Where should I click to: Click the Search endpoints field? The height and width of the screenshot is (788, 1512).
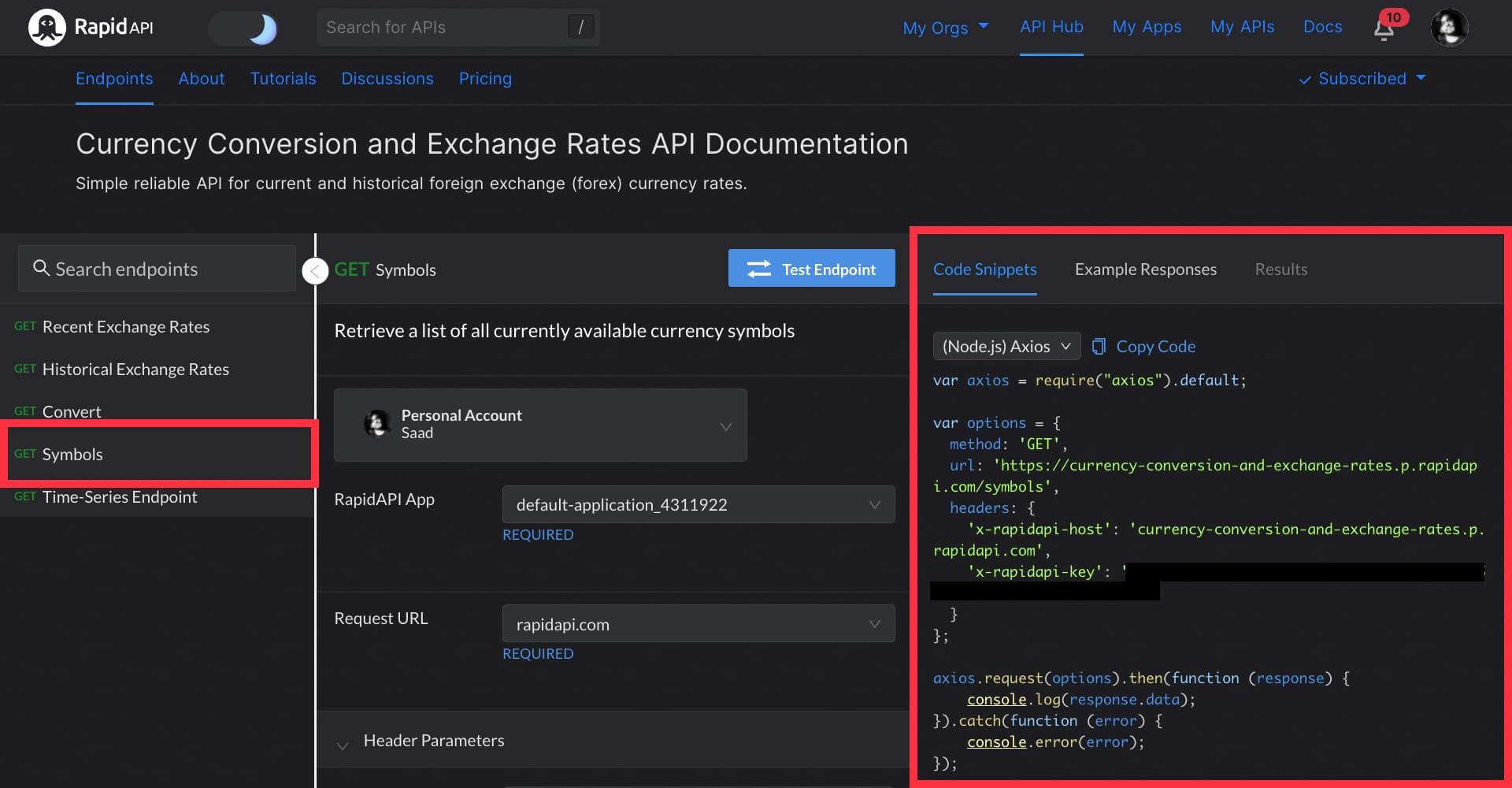pyautogui.click(x=157, y=269)
